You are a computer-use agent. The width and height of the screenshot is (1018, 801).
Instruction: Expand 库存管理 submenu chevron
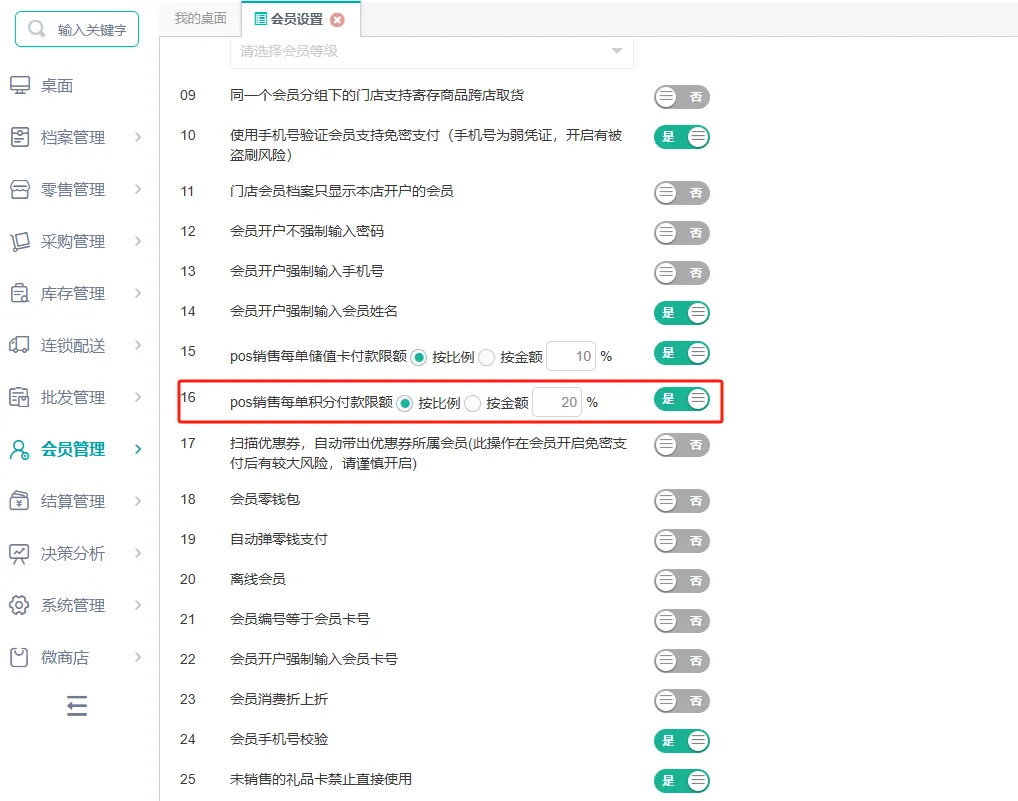[x=138, y=293]
